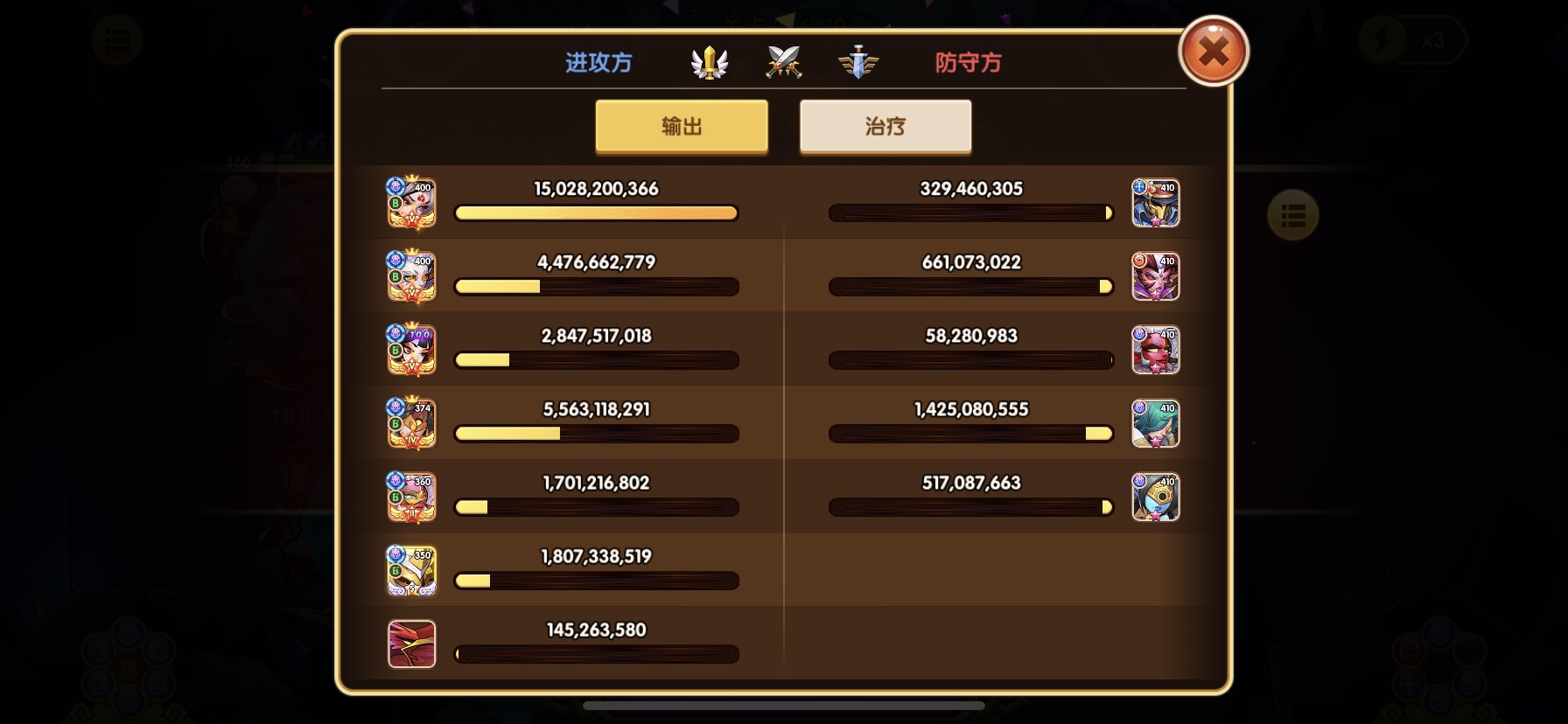
Task: Select defender hero with 1,425,080,555 damage
Action: 1156,423
